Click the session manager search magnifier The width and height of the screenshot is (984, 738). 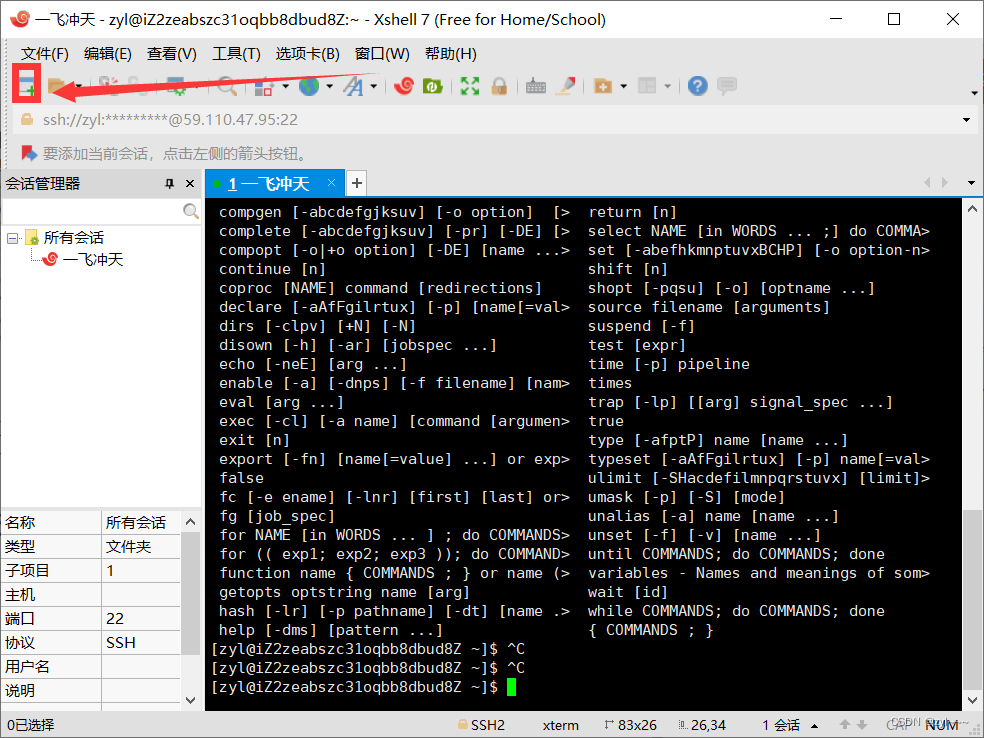click(191, 211)
